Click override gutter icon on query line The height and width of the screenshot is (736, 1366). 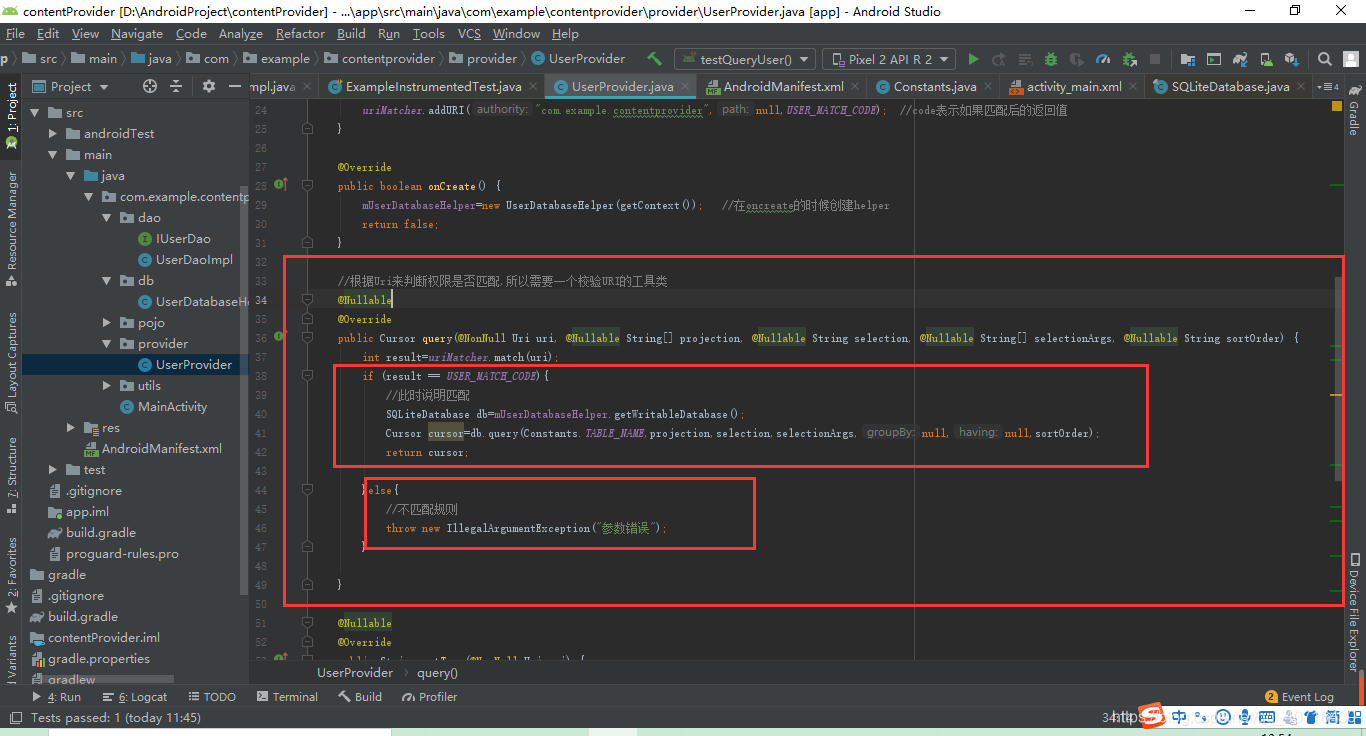[280, 338]
